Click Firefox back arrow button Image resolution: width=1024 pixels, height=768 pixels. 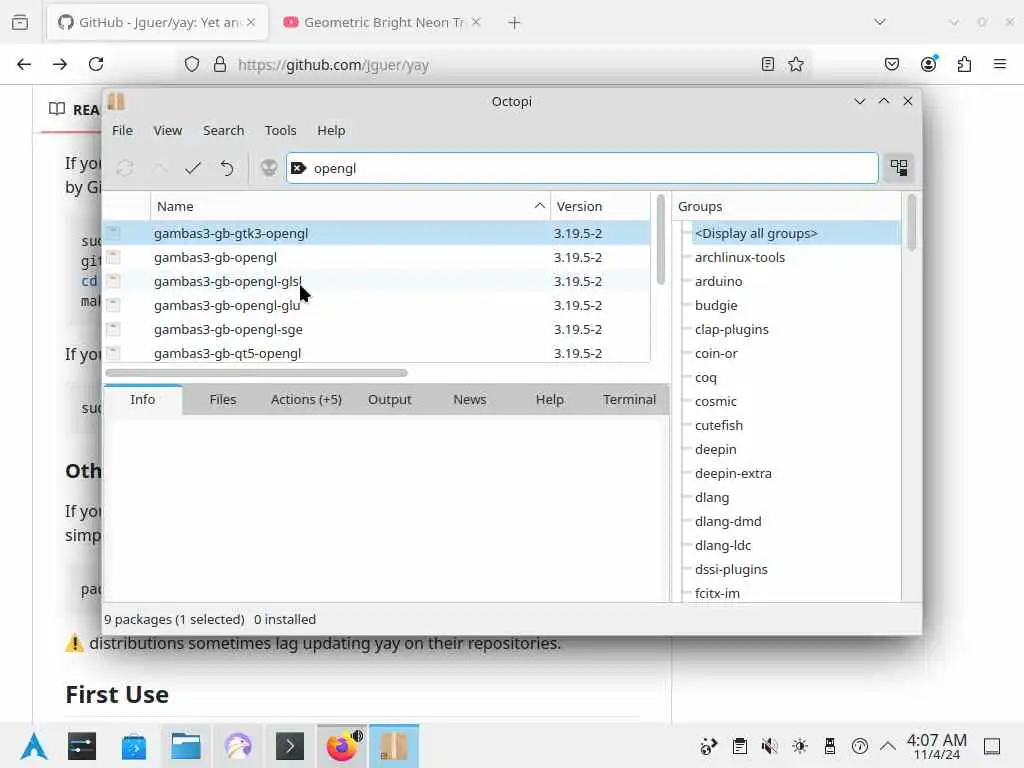[x=24, y=64]
